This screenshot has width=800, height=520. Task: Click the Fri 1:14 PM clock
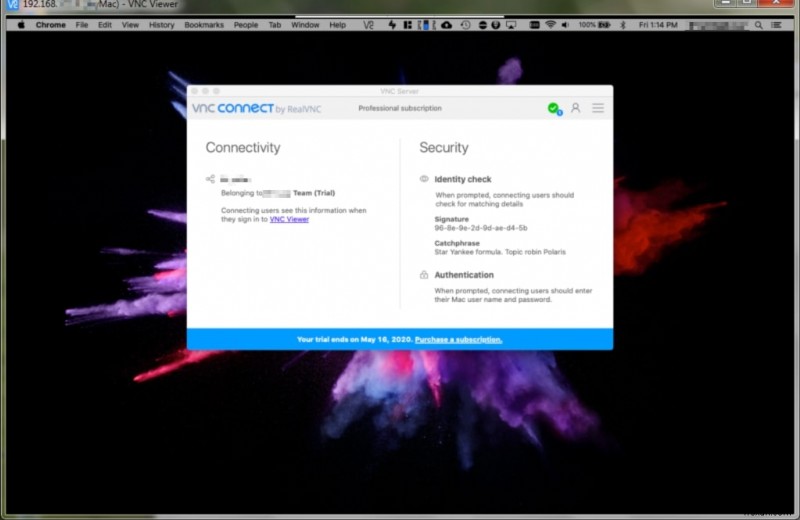pyautogui.click(x=658, y=24)
